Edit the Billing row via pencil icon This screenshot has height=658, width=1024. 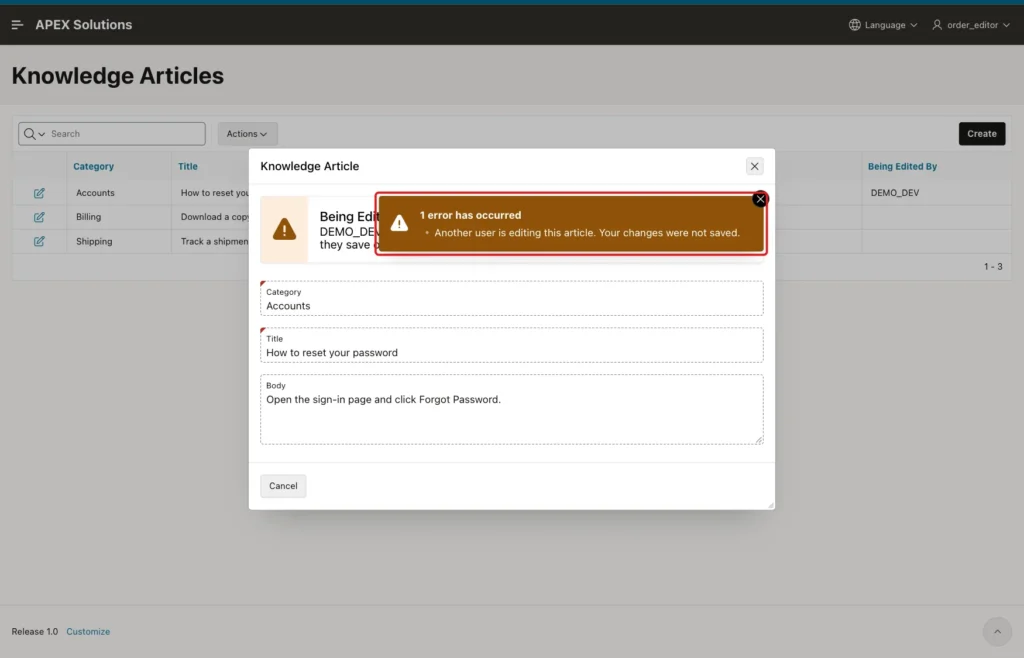[x=39, y=217]
